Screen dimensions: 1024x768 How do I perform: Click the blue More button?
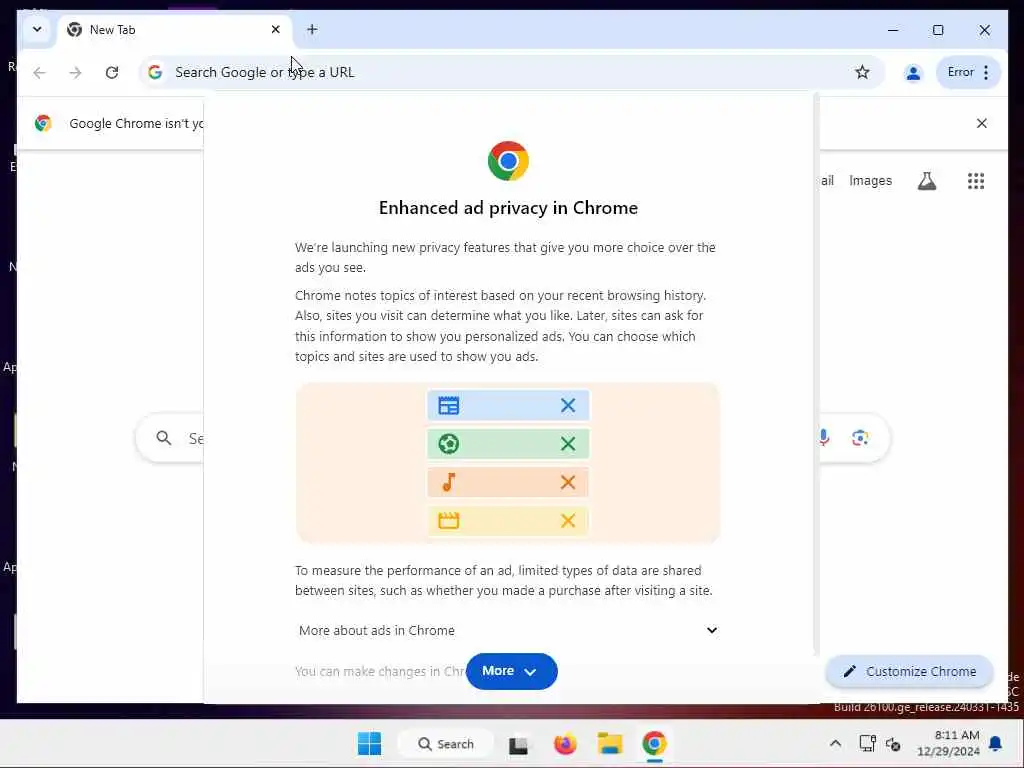pos(511,671)
